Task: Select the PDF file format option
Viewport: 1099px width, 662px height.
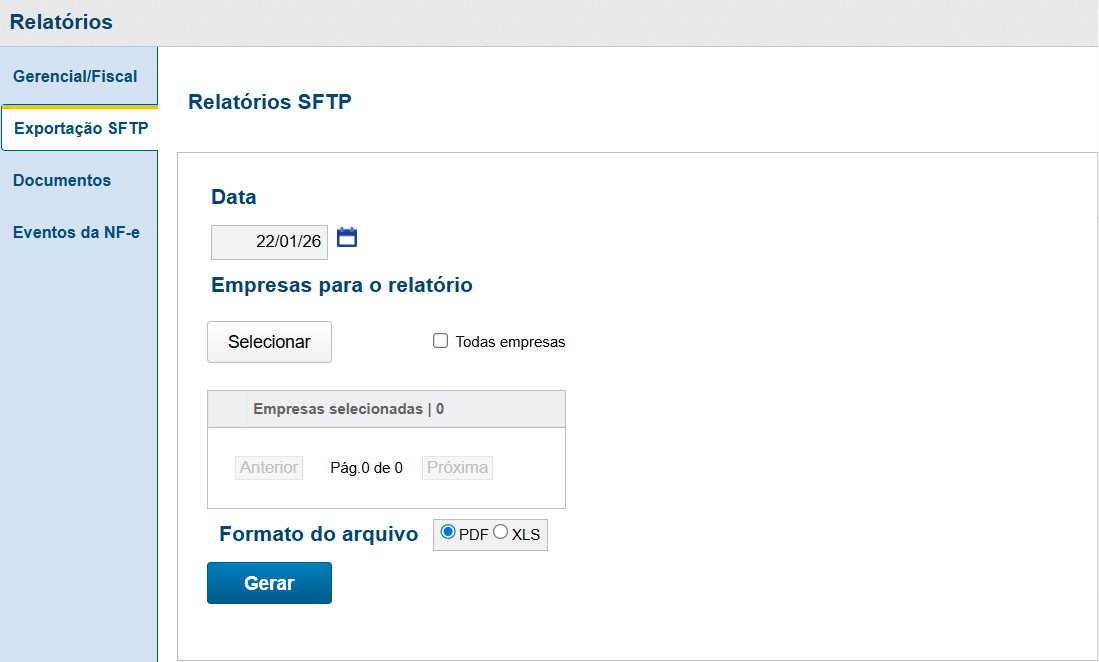Action: point(448,532)
